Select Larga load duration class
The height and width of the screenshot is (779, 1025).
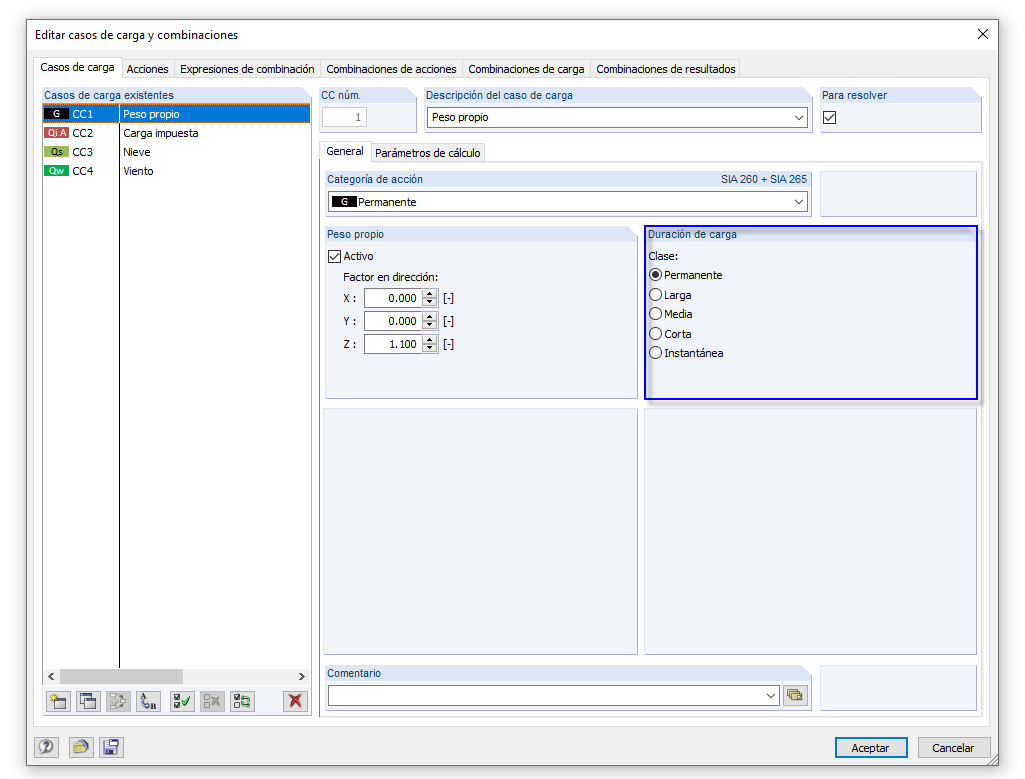[x=656, y=295]
